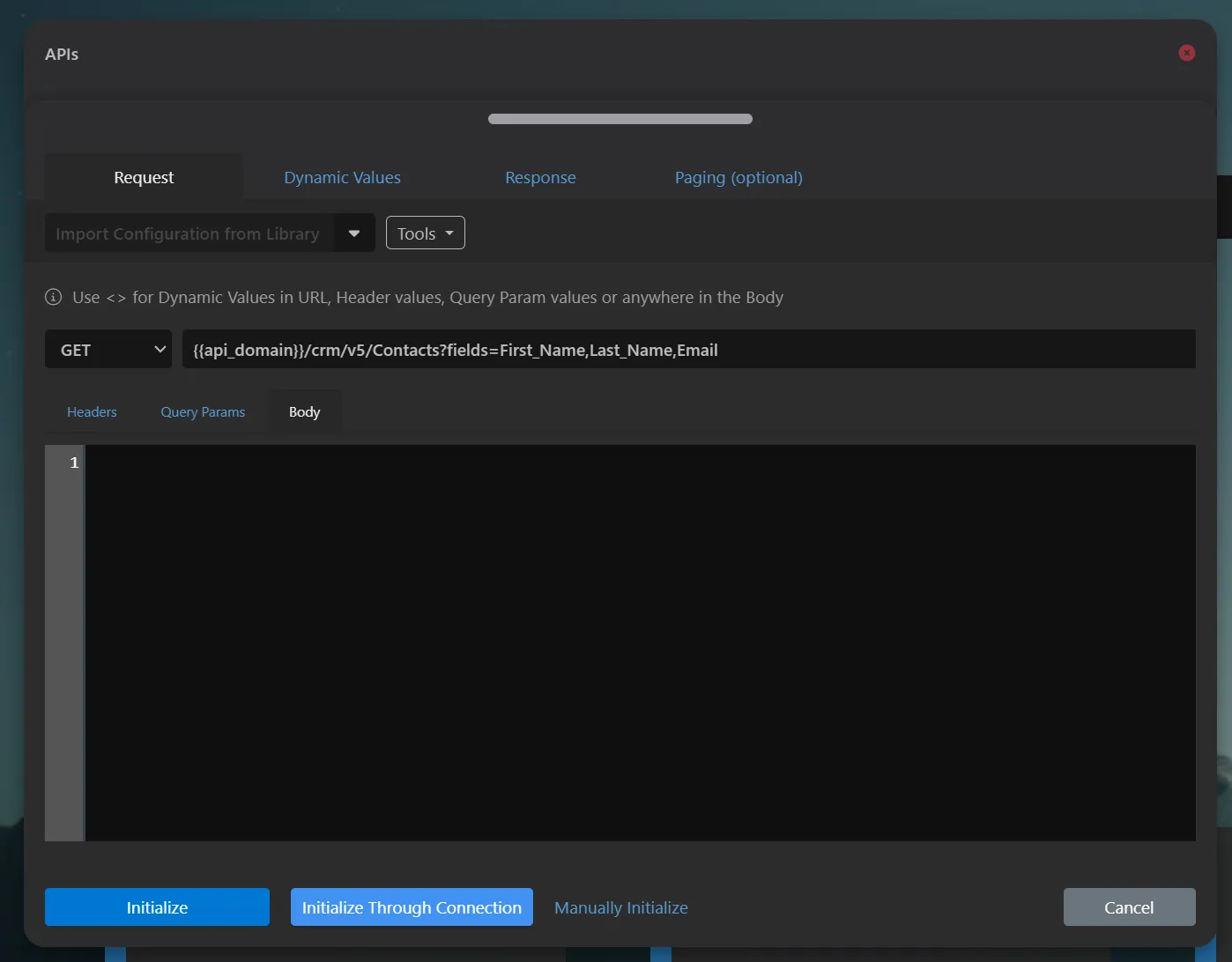Go to the Paging (optional) tab

[738, 177]
